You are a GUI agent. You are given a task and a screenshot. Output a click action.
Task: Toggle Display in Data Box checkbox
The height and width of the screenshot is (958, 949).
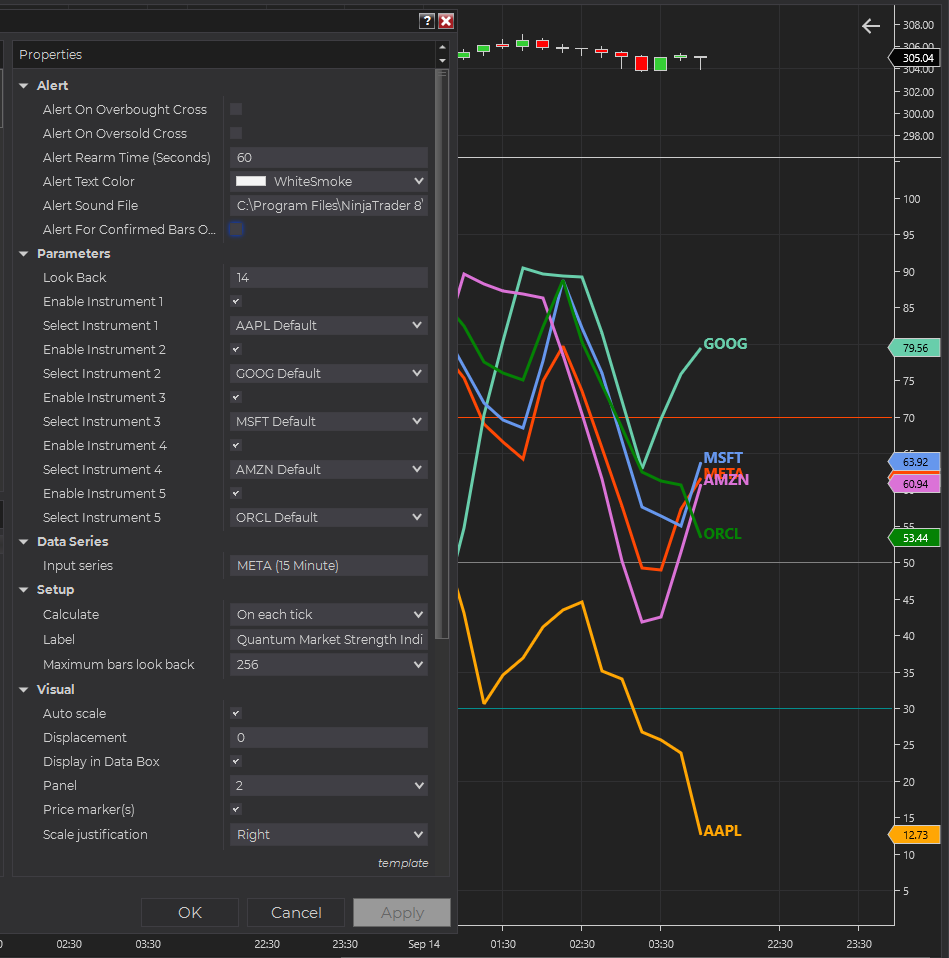click(236, 761)
